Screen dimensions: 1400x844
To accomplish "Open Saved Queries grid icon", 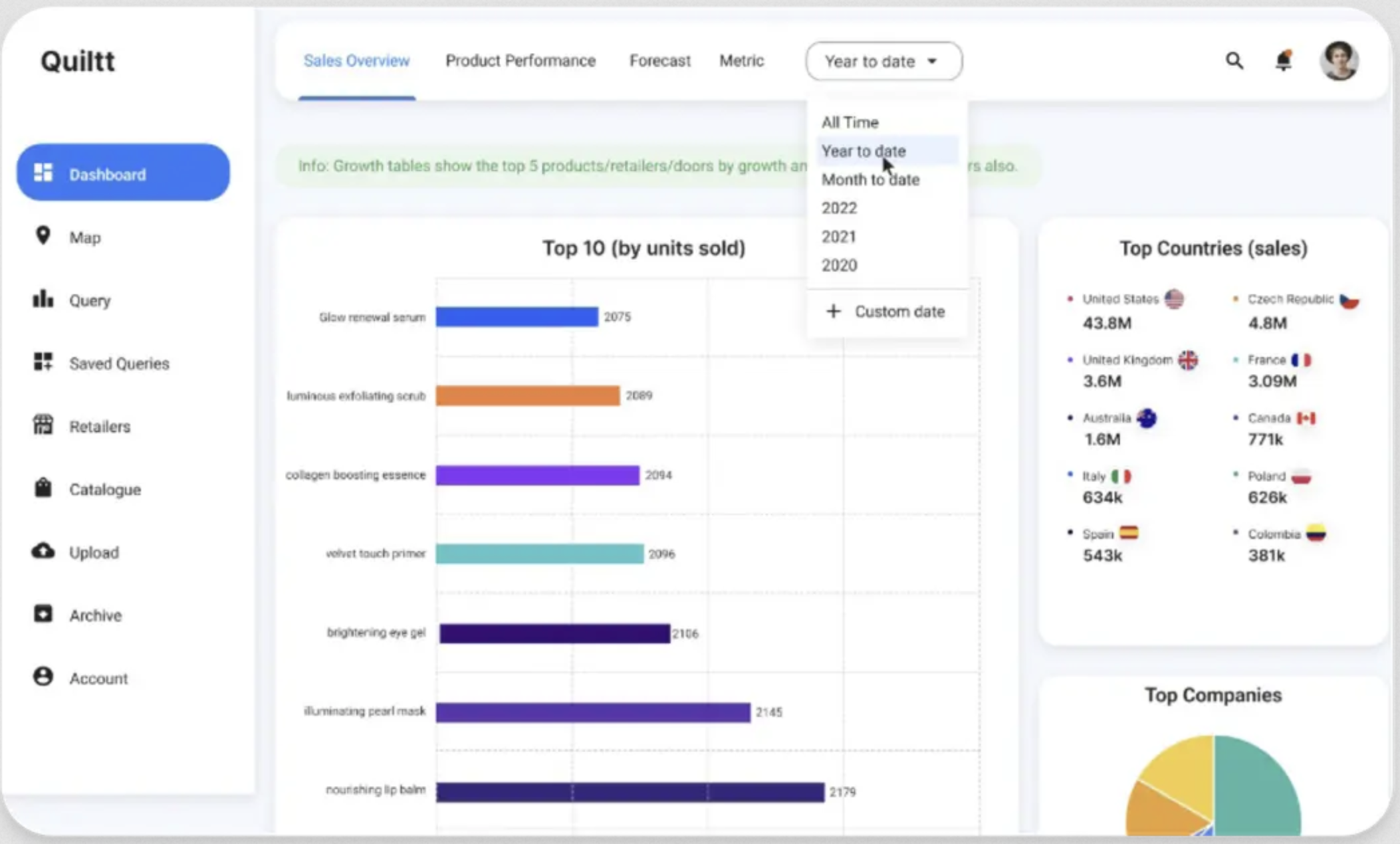I will (43, 362).
